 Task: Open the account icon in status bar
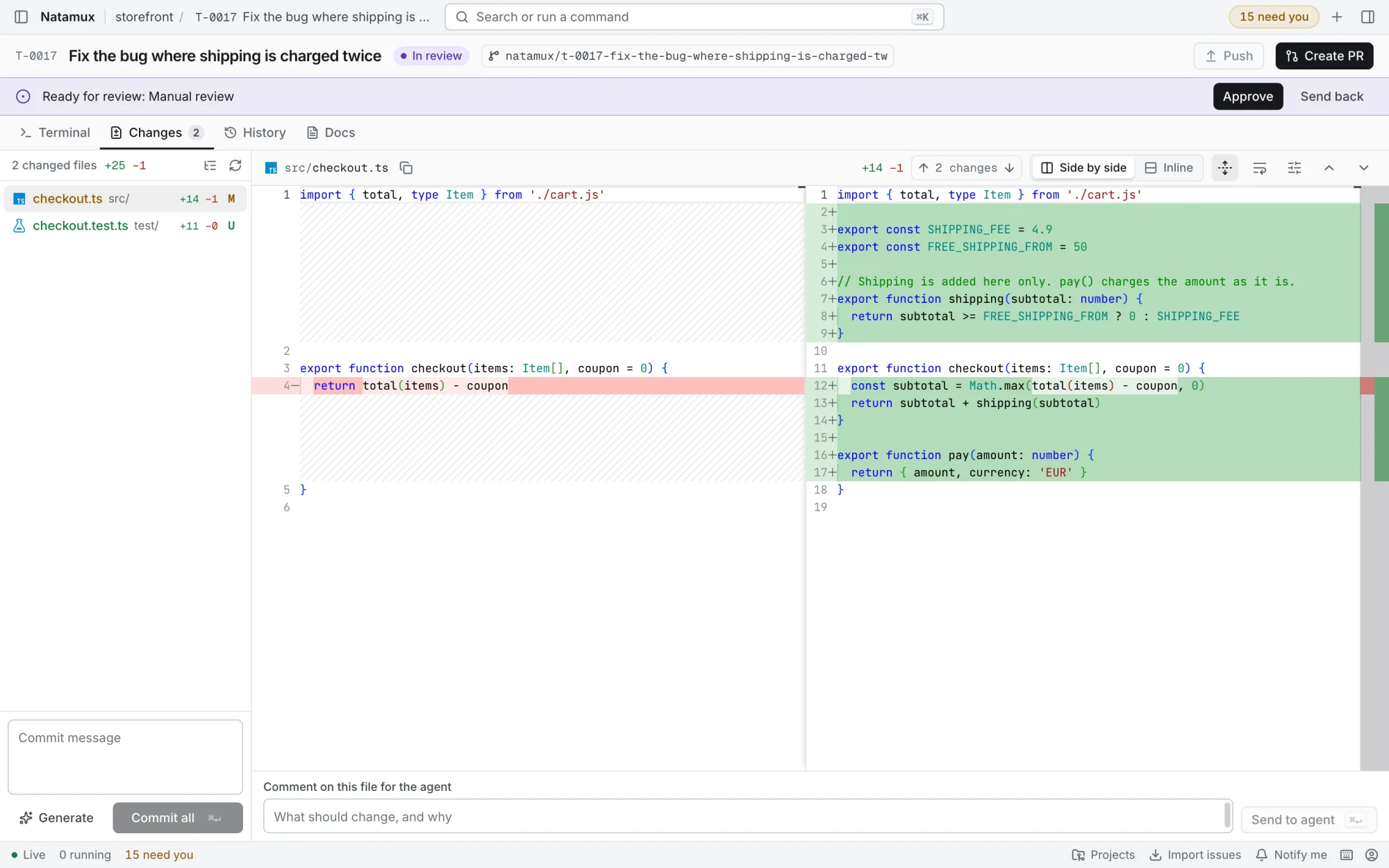[1372, 855]
